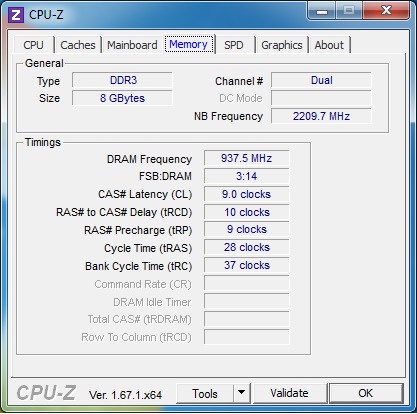The height and width of the screenshot is (414, 417).
Task: Click the CAS# Latency (CL) label
Action: (x=145, y=194)
